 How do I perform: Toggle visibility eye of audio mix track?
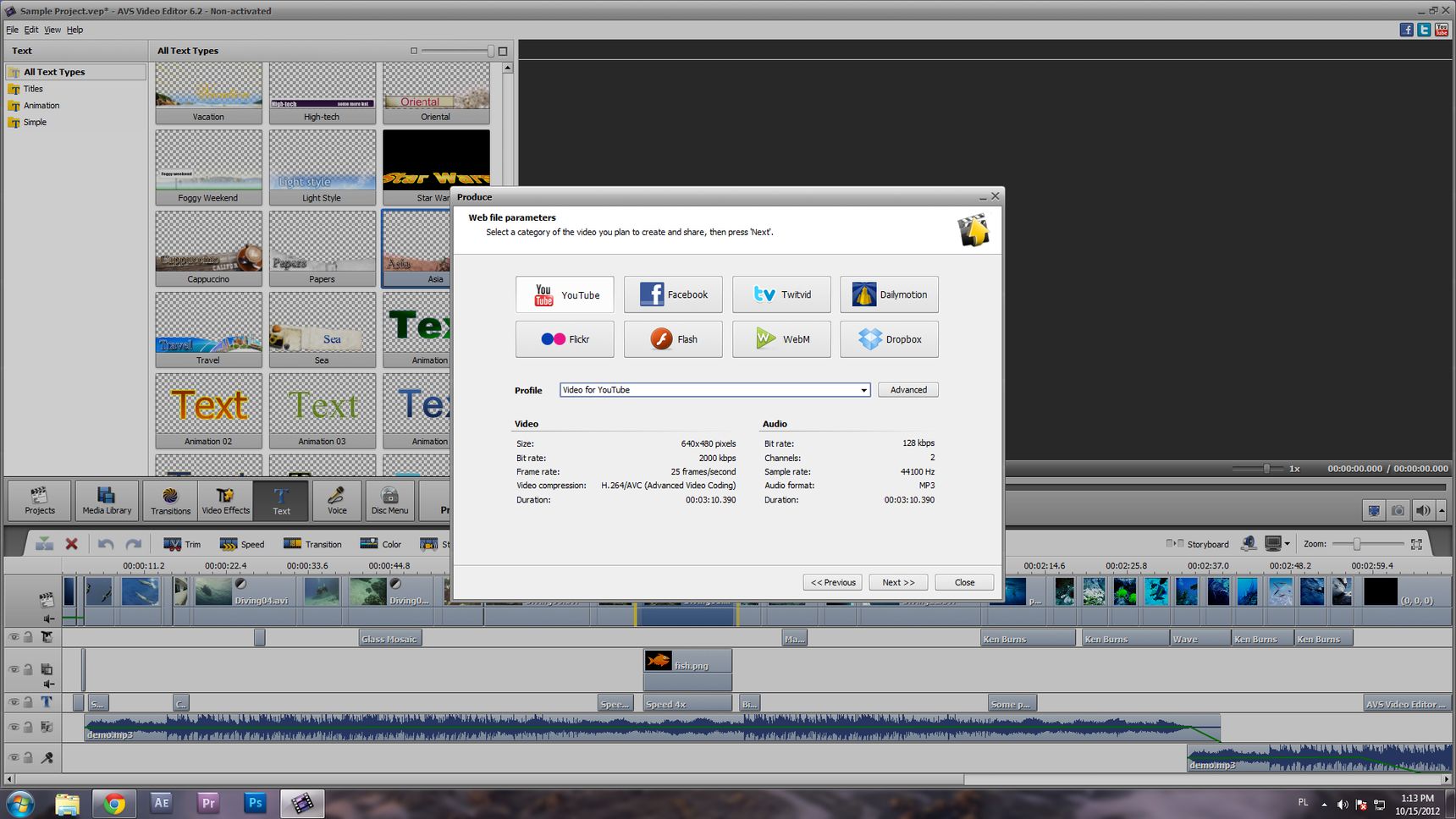click(14, 727)
